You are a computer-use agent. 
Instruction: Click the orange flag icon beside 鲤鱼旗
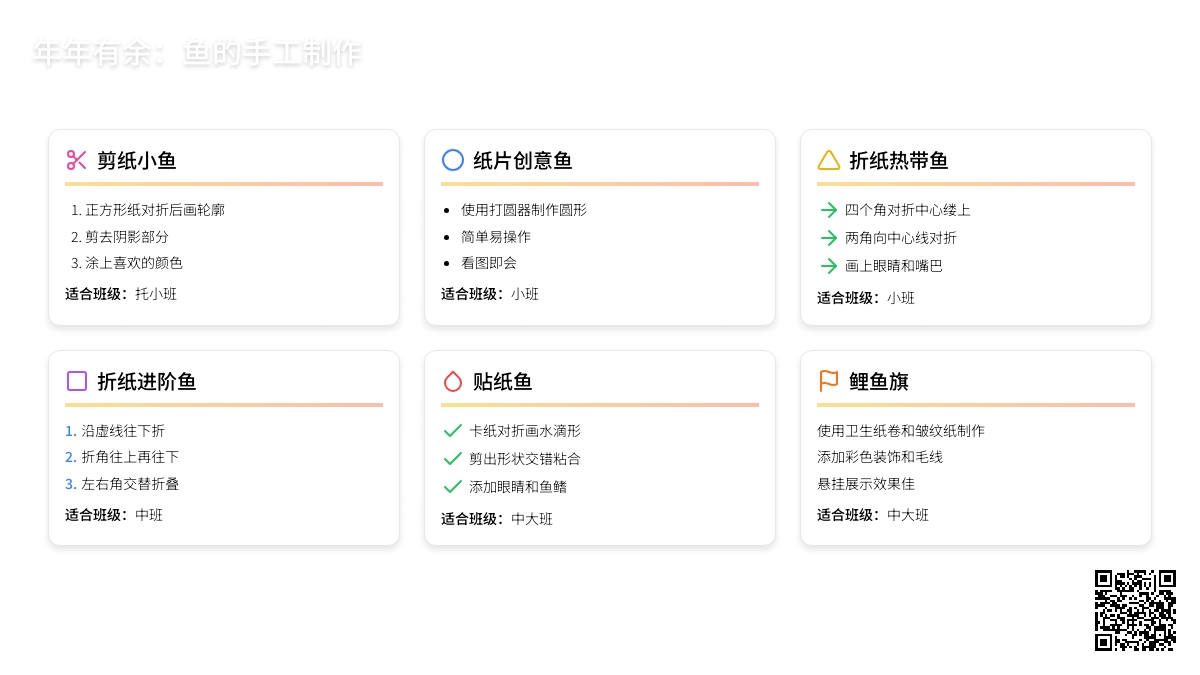[x=829, y=381]
